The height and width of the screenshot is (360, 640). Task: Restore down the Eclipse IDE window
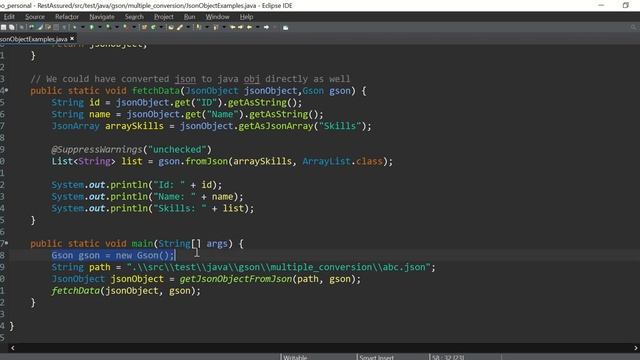(626, 5)
